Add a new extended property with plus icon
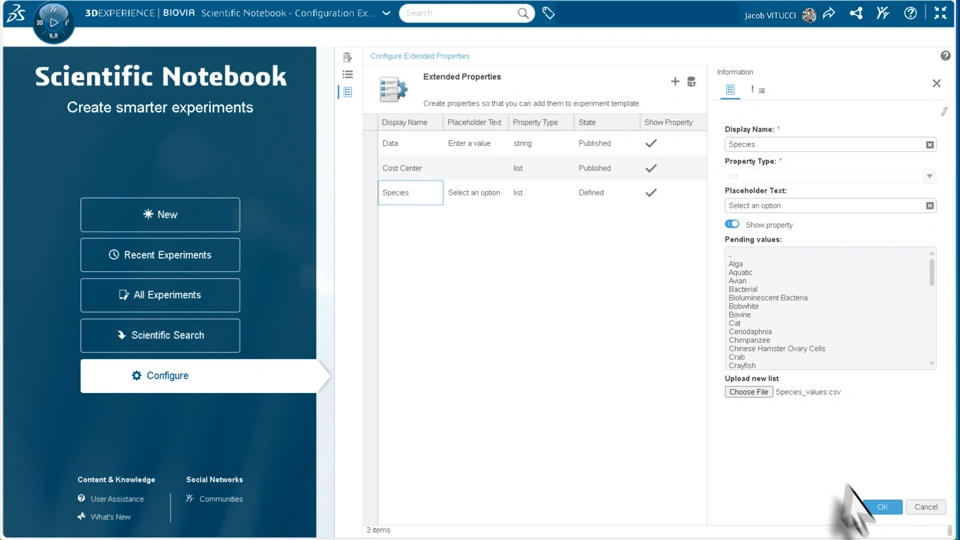The height and width of the screenshot is (540, 960). (675, 81)
